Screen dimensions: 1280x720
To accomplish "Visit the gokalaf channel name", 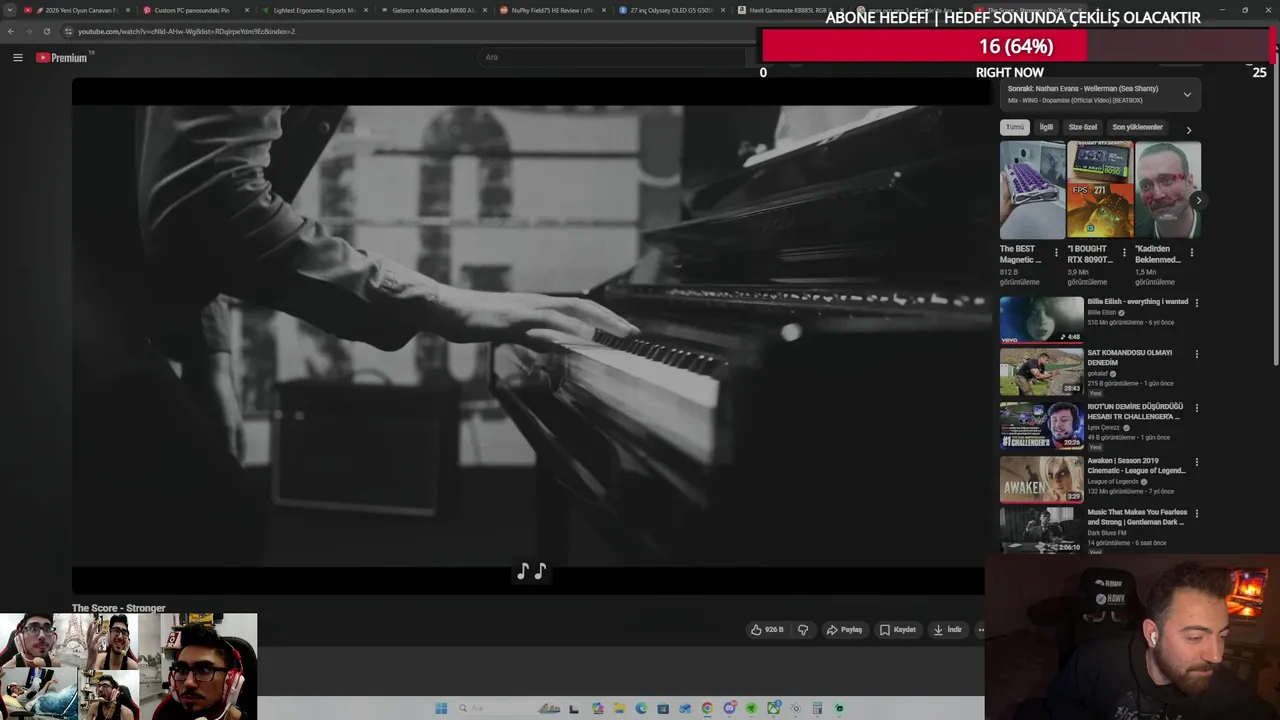I will pyautogui.click(x=1097, y=374).
